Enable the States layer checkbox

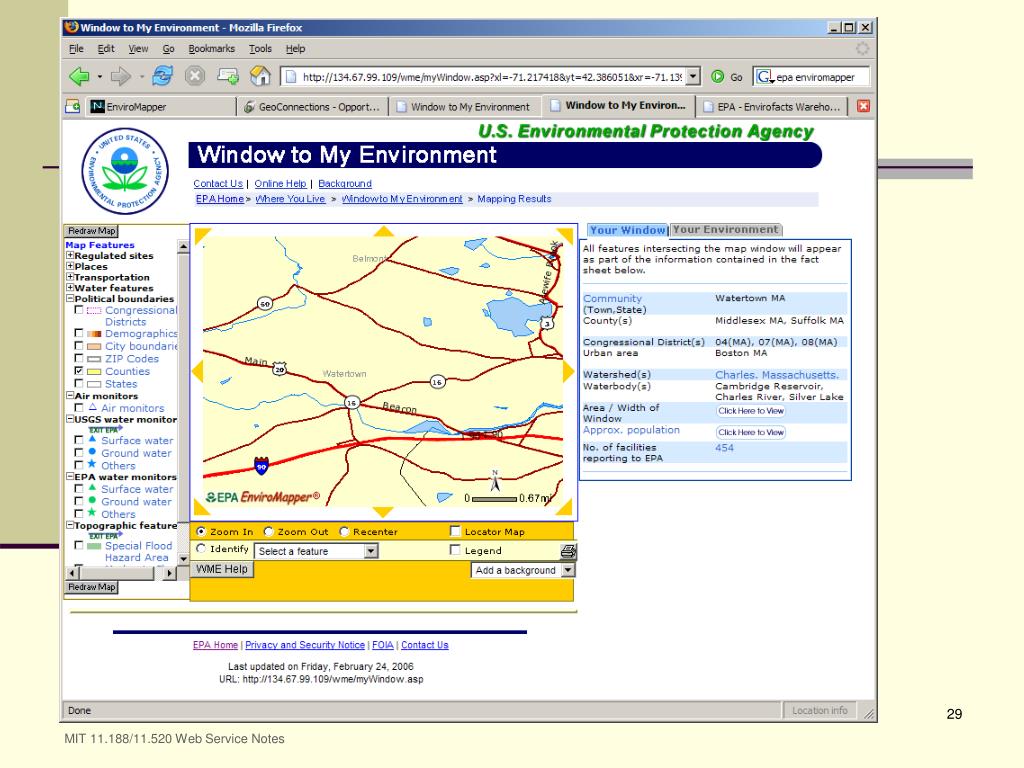[x=79, y=383]
